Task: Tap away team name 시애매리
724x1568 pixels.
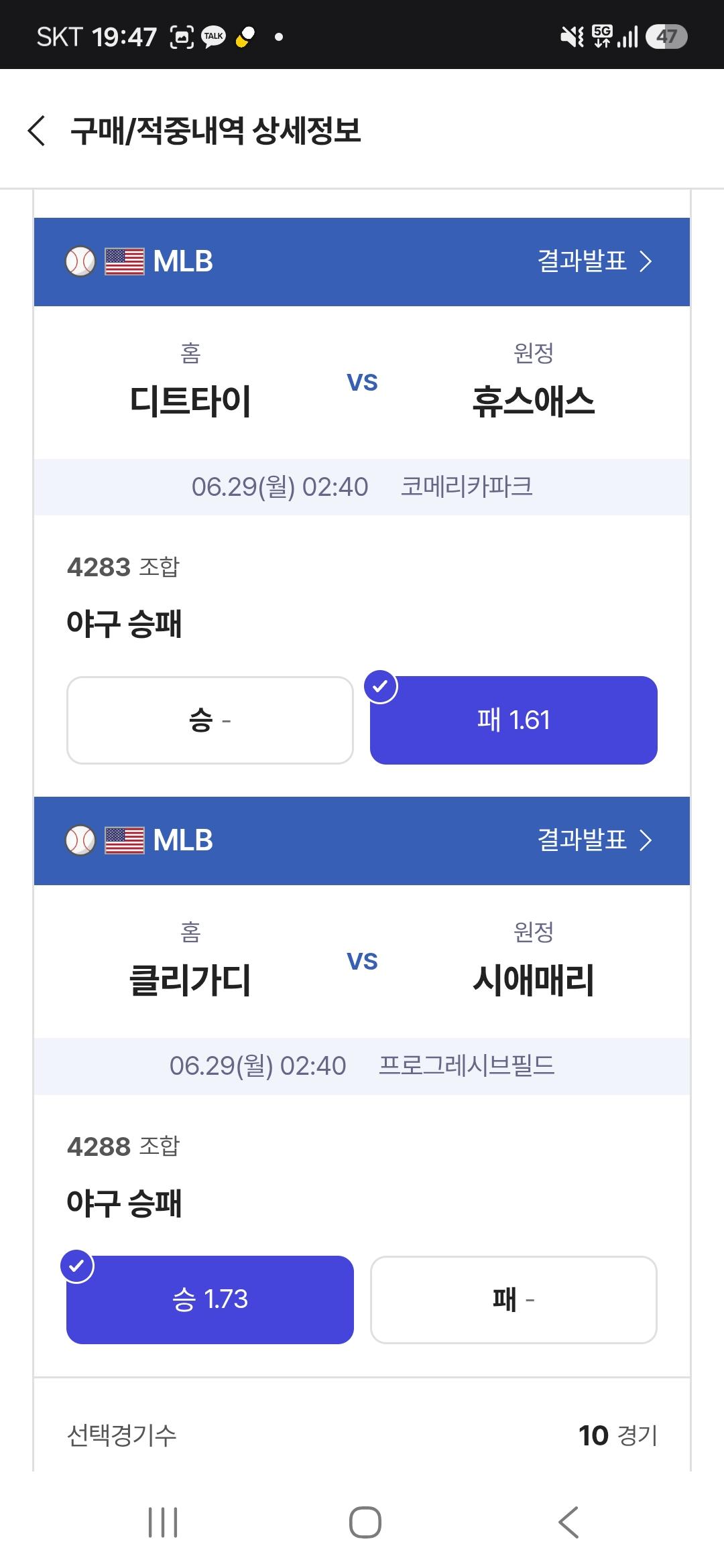Action: 534,980
